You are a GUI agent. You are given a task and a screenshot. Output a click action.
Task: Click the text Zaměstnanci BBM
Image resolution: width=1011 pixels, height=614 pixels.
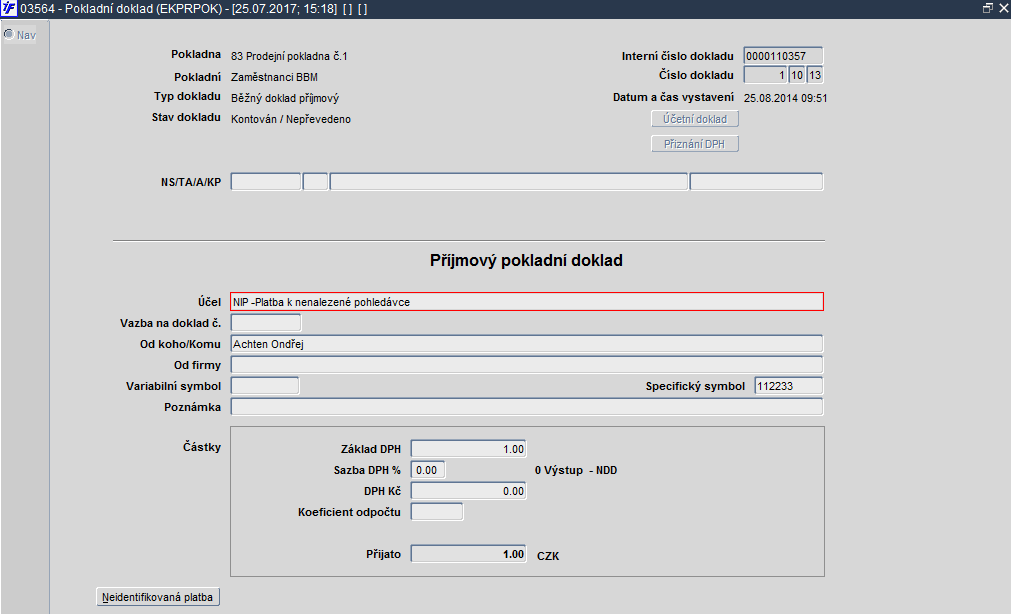274,77
